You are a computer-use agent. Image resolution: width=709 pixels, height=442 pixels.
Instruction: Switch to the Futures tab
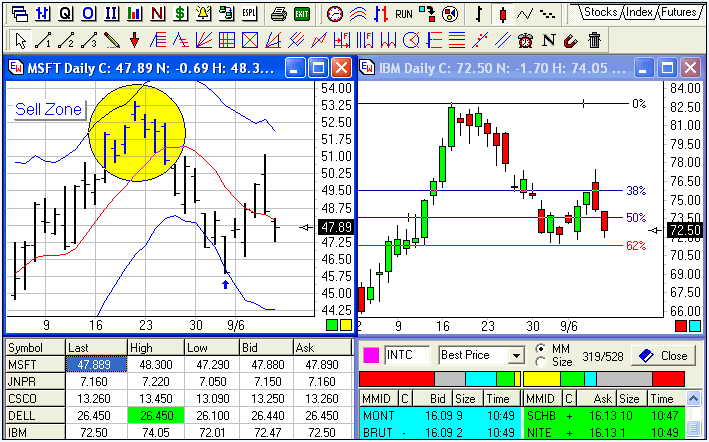click(679, 12)
